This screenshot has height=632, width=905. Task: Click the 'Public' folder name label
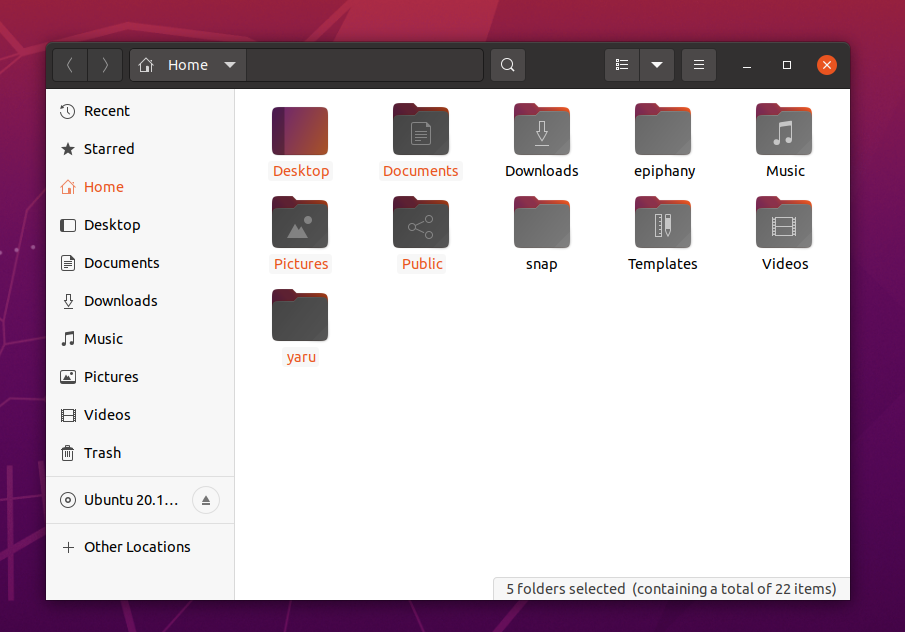422,264
